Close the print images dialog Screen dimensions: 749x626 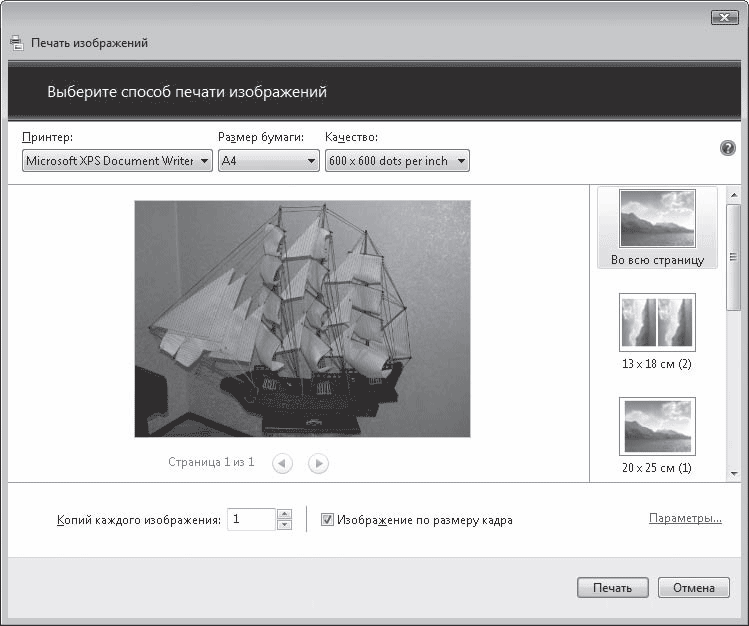(724, 17)
